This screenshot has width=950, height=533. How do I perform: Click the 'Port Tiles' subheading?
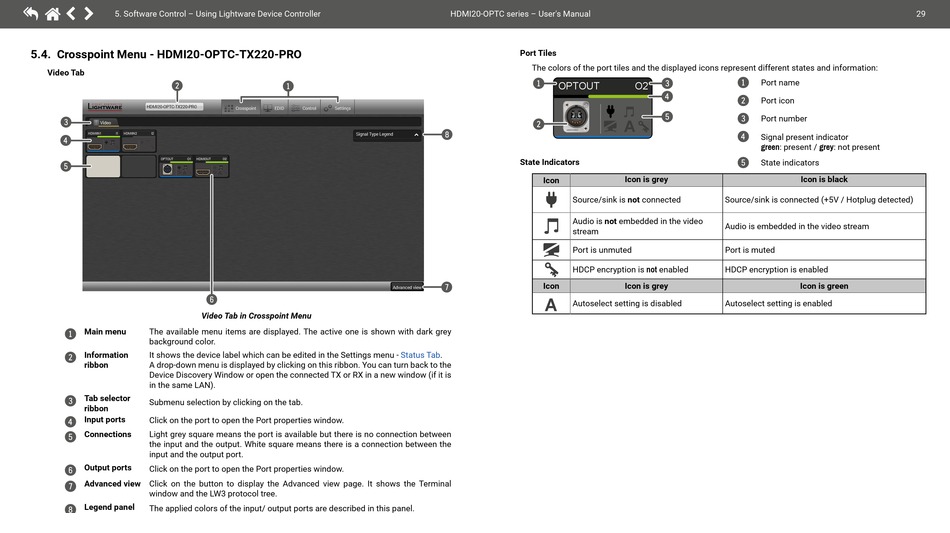point(538,53)
